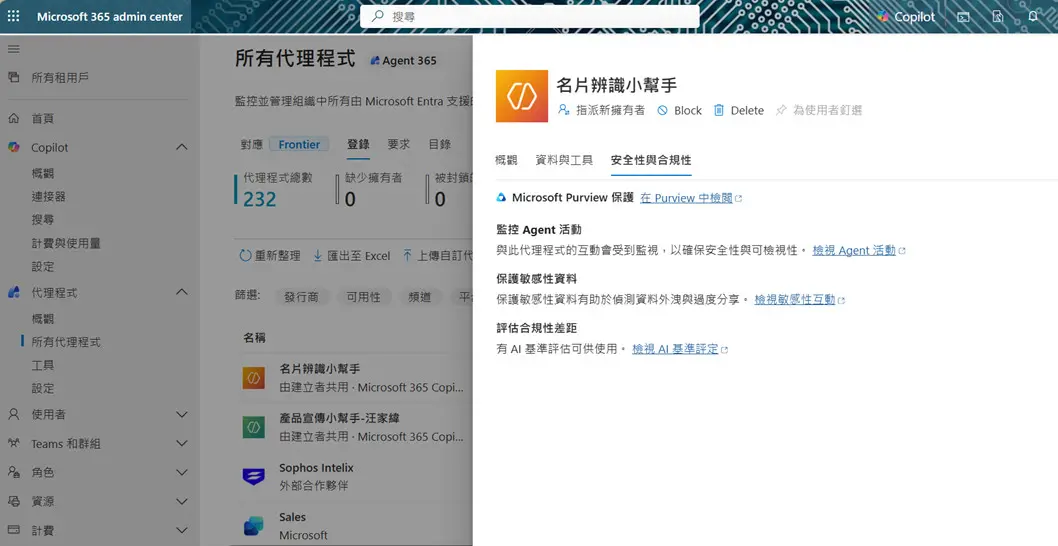1058x546 pixels.
Task: Click the 首頁 home icon
Action: 13,118
